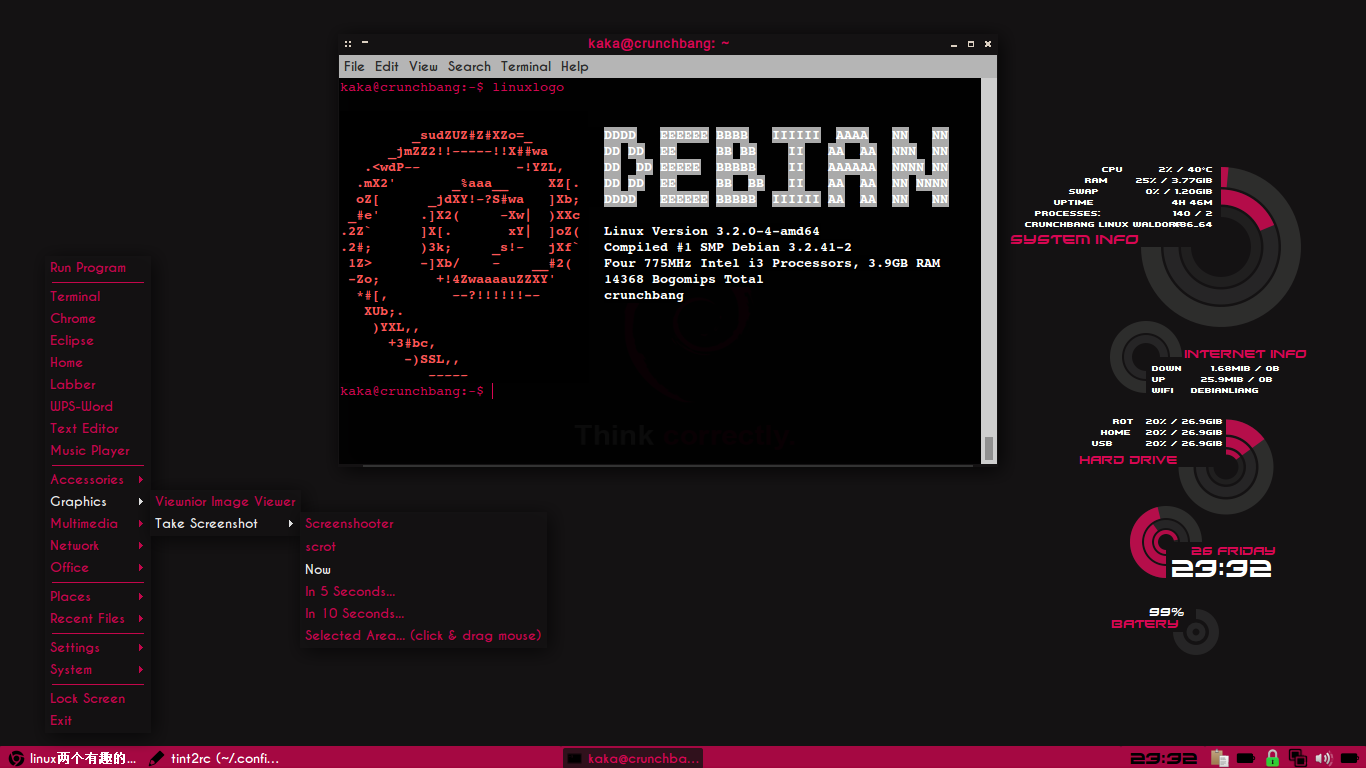Expand the Graphics submenu entry
The width and height of the screenshot is (1366, 768).
pyautogui.click(x=97, y=501)
